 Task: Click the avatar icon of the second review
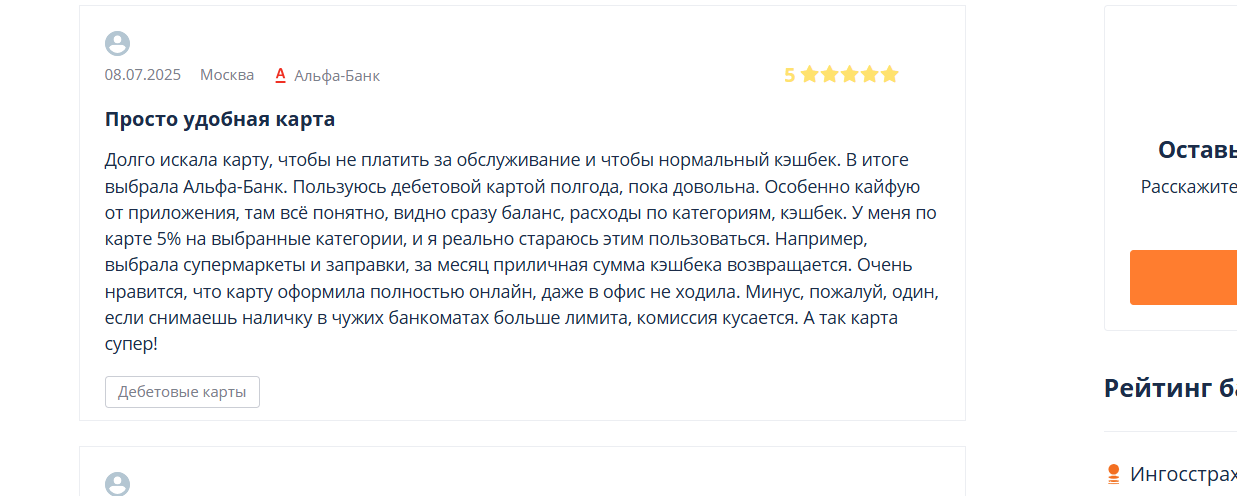pos(117,484)
